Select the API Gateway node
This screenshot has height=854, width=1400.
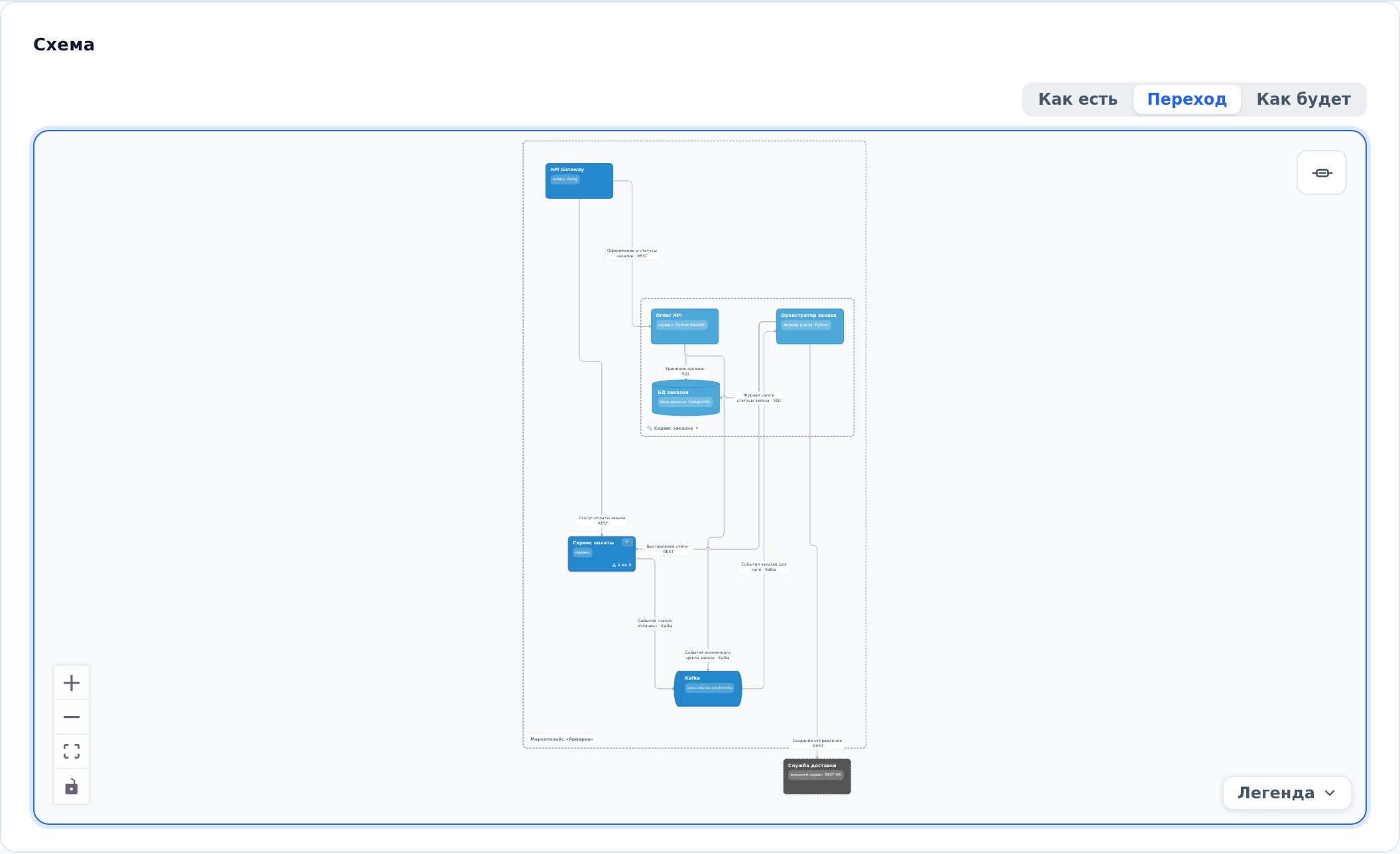click(x=579, y=181)
